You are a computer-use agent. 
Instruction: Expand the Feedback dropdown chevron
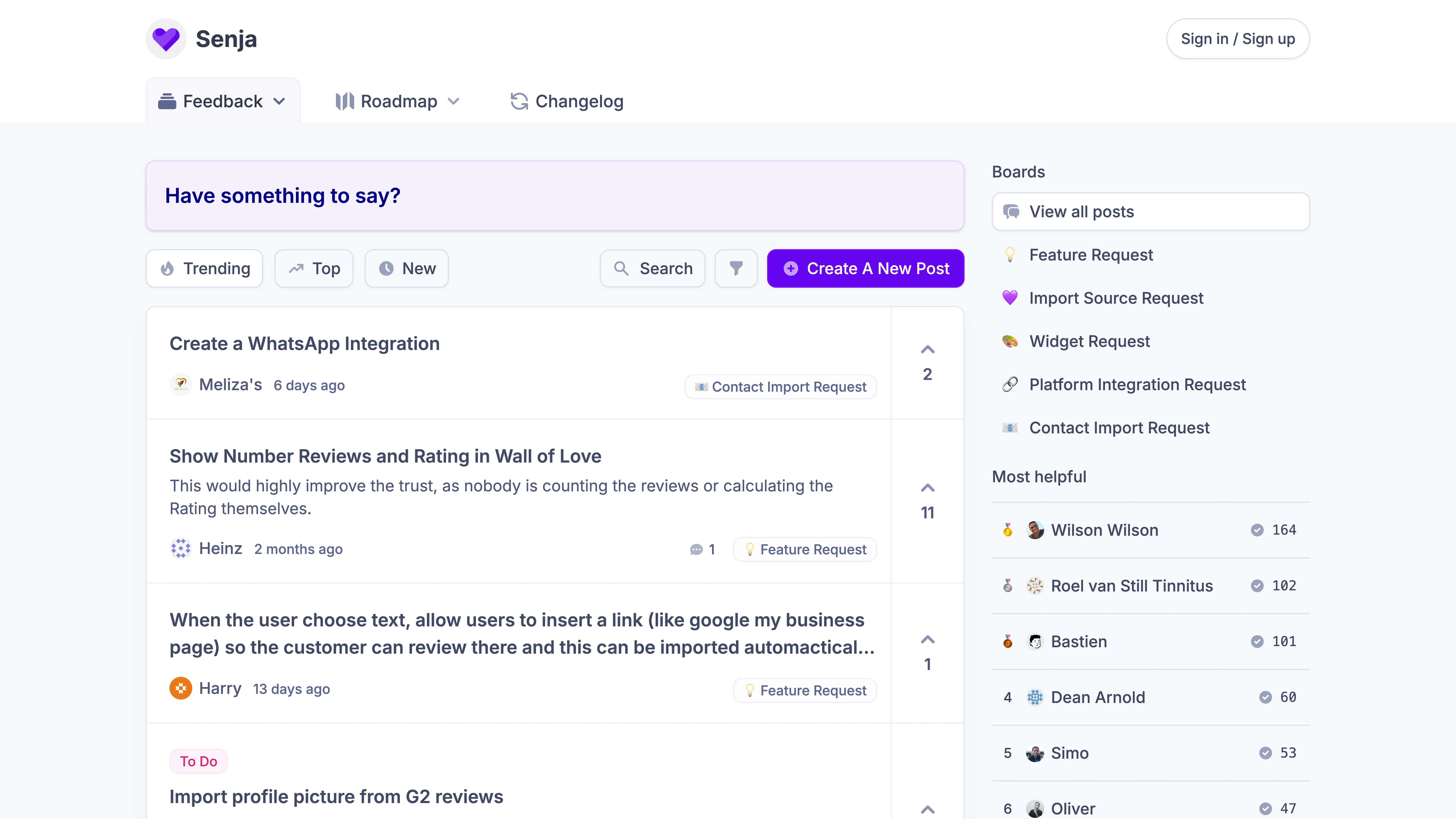(279, 102)
